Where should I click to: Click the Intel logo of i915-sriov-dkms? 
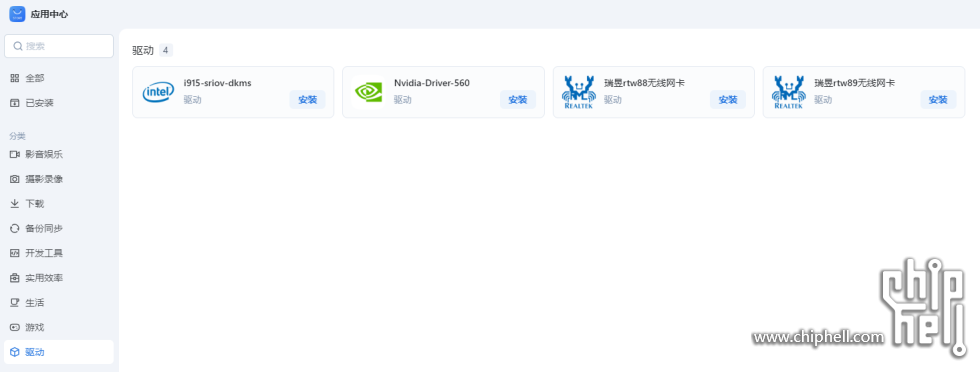(158, 92)
